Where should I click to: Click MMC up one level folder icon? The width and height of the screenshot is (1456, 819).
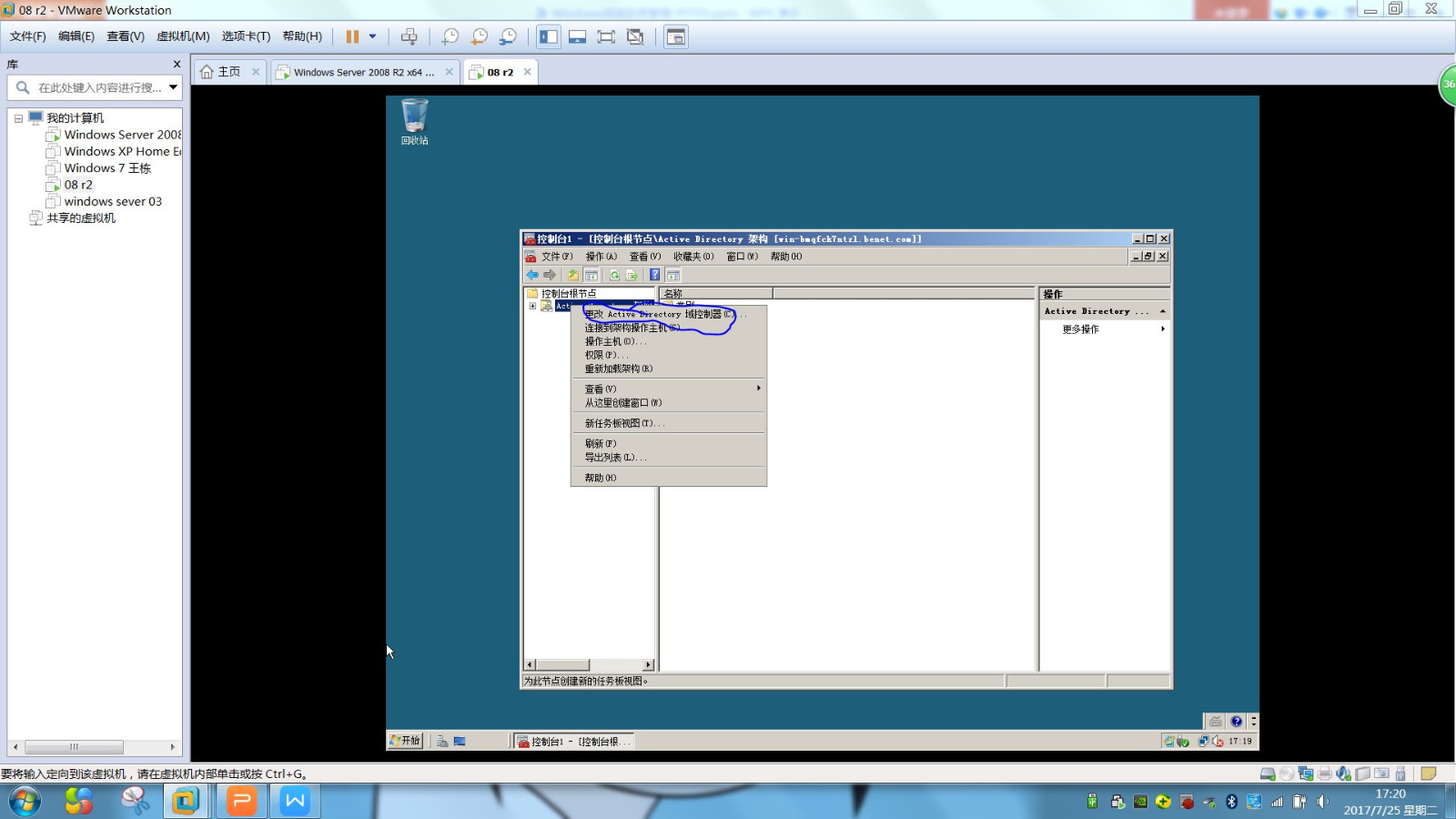coord(573,275)
